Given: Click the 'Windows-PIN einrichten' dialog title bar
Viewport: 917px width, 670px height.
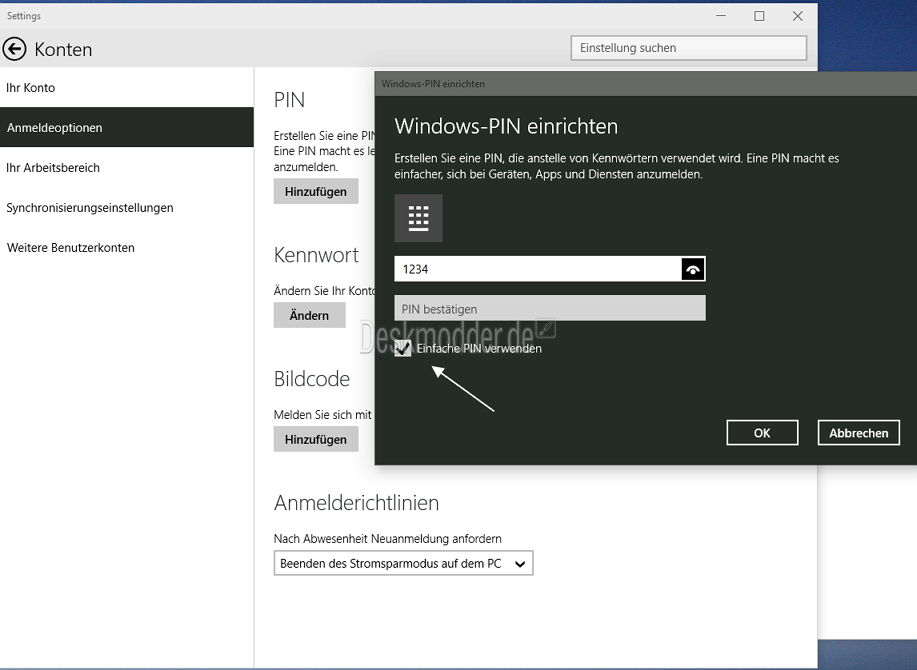Looking at the screenshot, I should click(646, 84).
